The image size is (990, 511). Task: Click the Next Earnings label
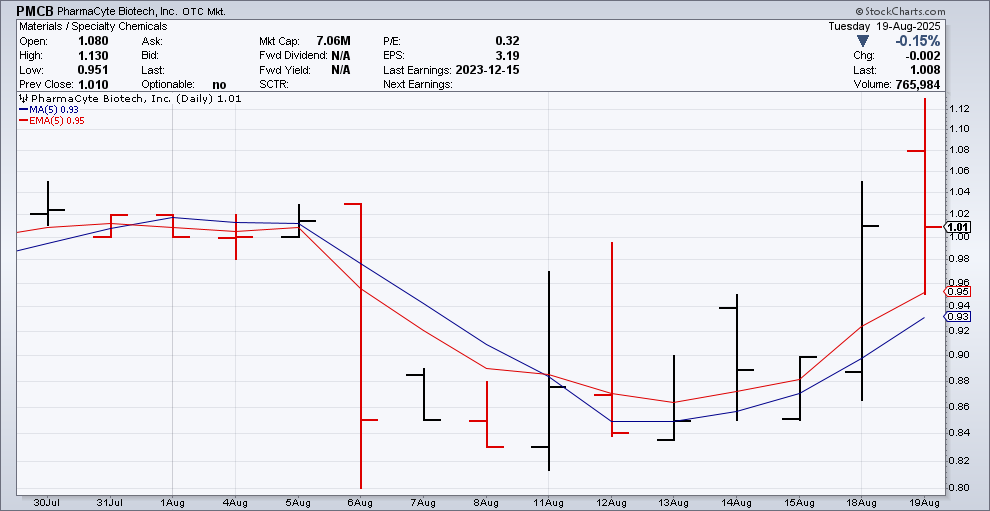(417, 85)
